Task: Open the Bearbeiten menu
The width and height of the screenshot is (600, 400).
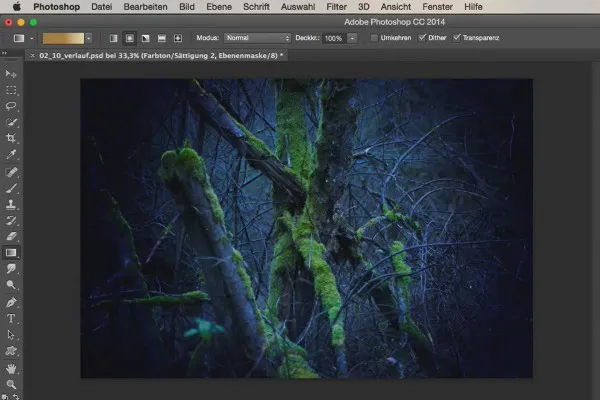Action: pos(145,7)
